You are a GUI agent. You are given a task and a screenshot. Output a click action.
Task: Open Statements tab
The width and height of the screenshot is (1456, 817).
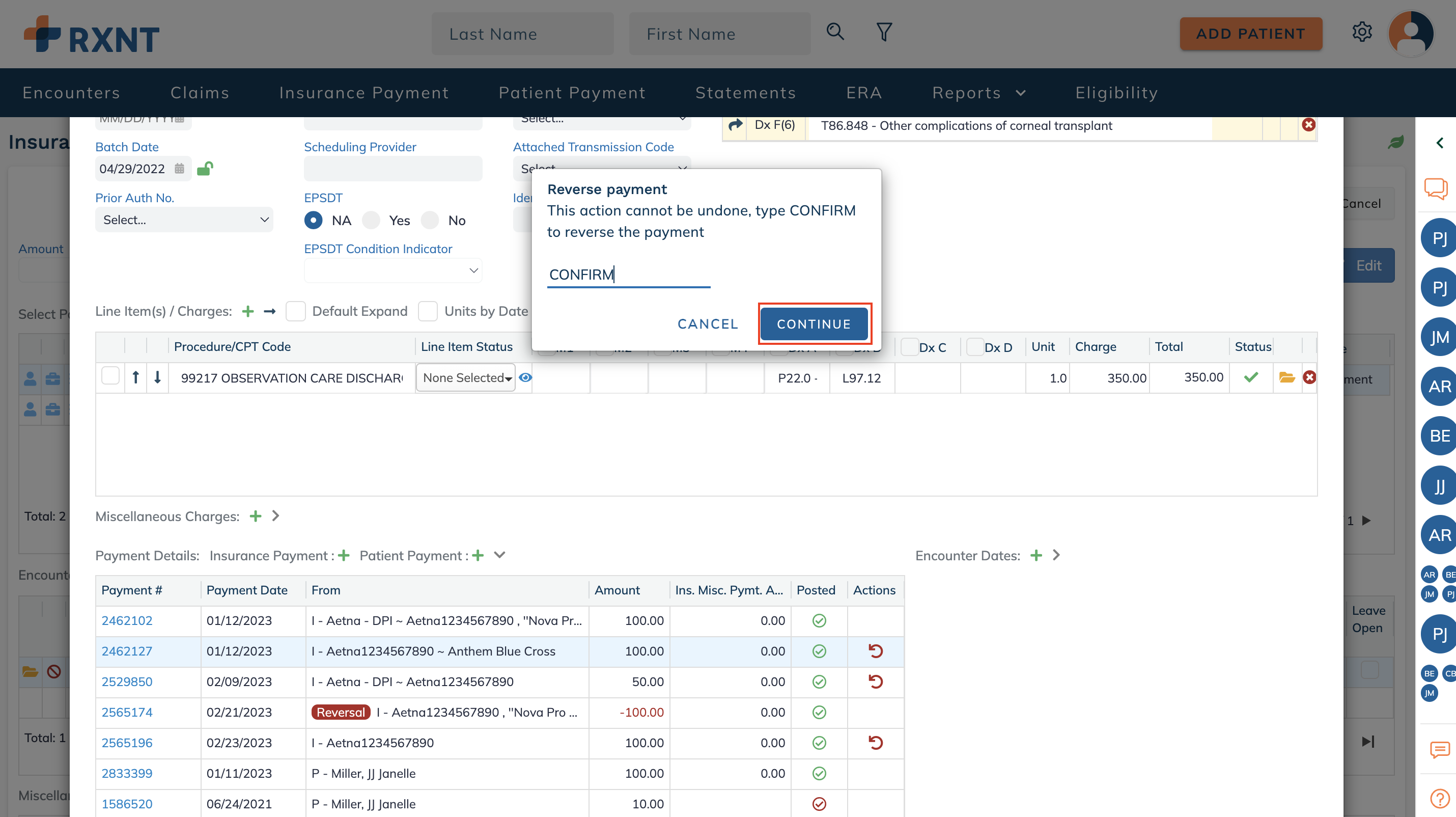click(x=745, y=93)
